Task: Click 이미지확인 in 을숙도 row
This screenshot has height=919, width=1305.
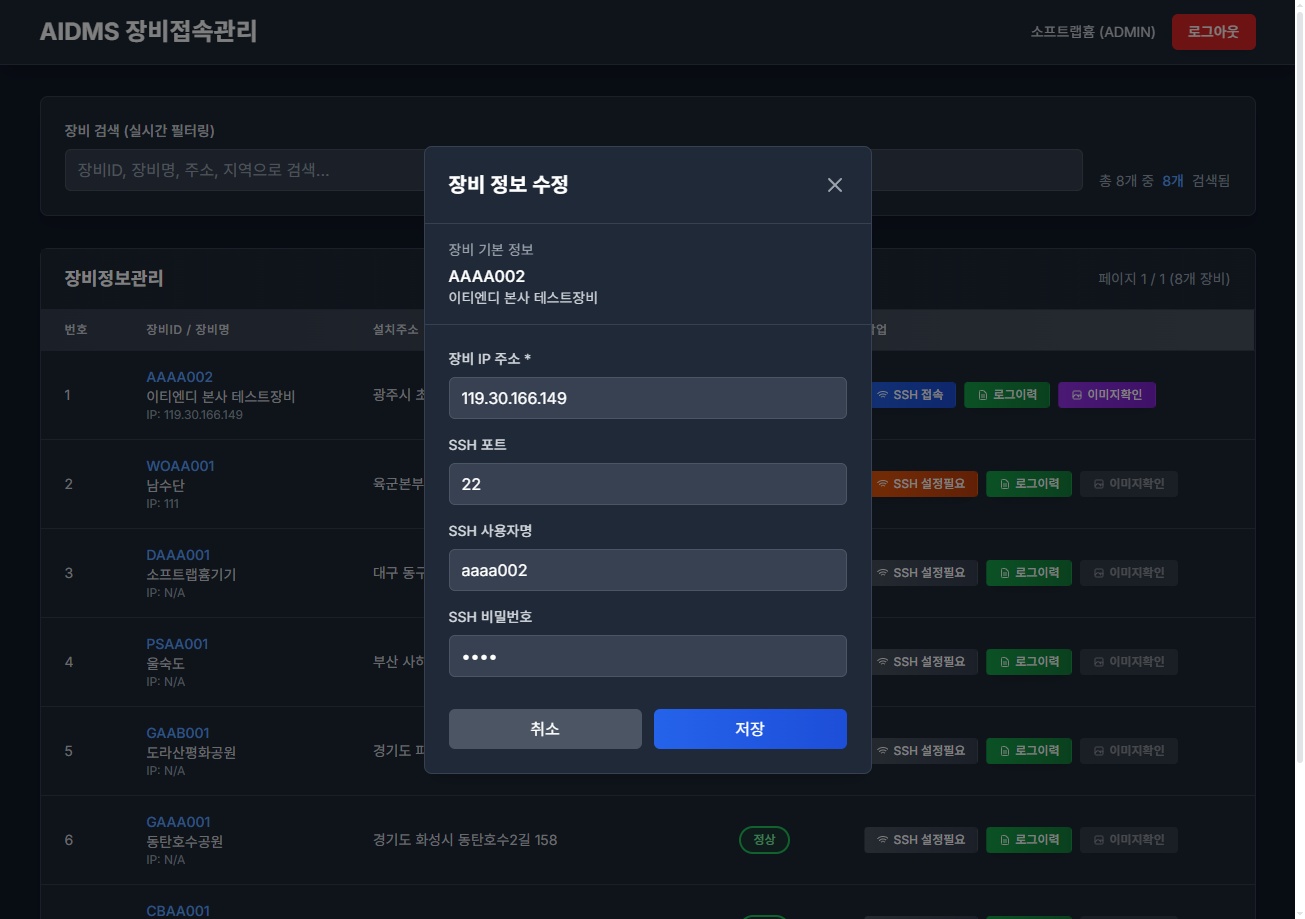Action: click(x=1129, y=662)
